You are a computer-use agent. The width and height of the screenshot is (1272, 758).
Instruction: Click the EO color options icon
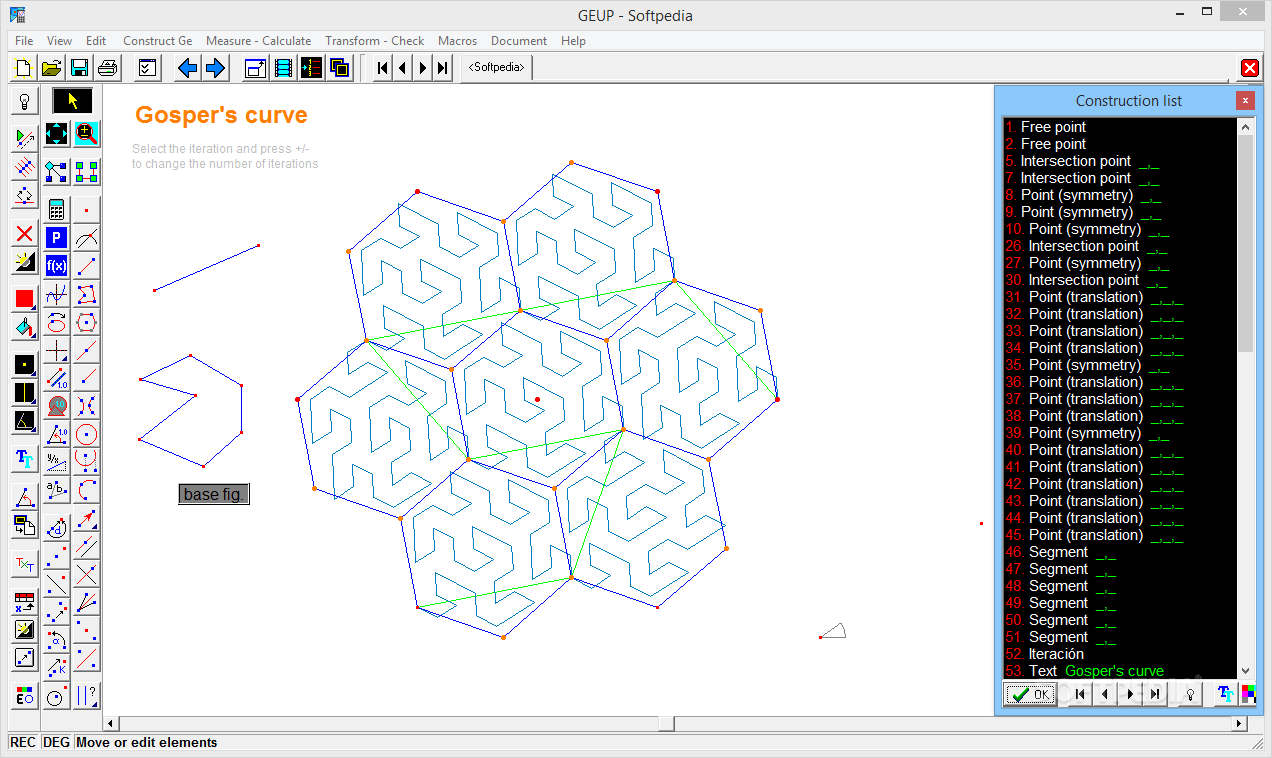pos(25,696)
